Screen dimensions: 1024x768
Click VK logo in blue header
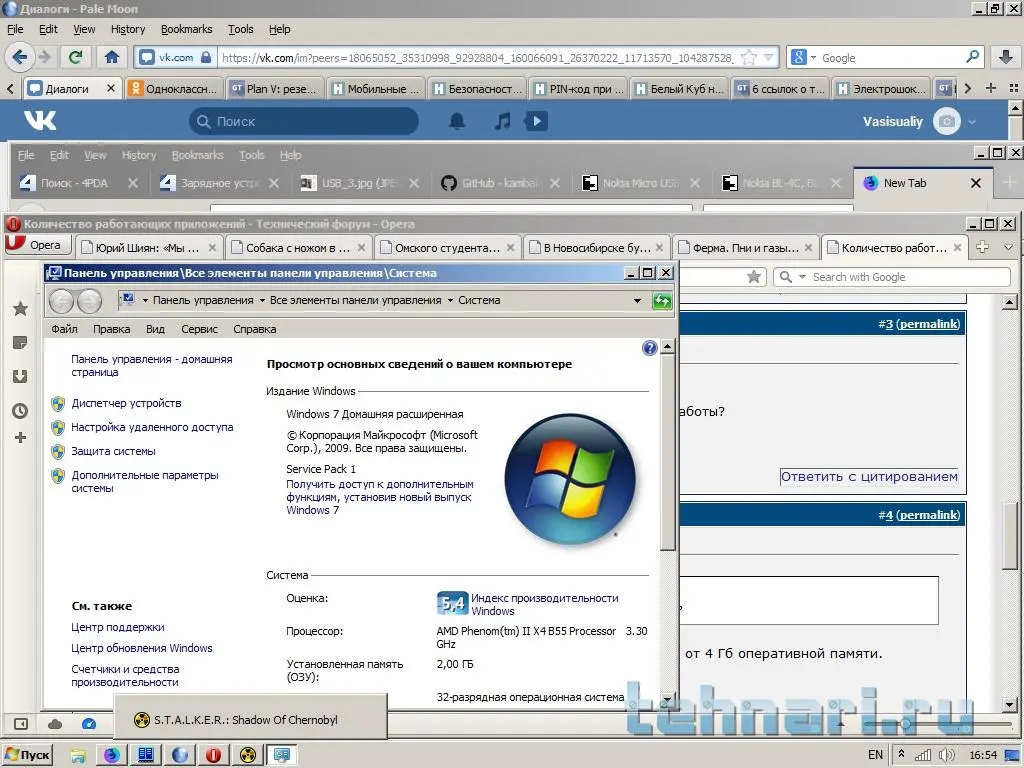pyautogui.click(x=40, y=121)
